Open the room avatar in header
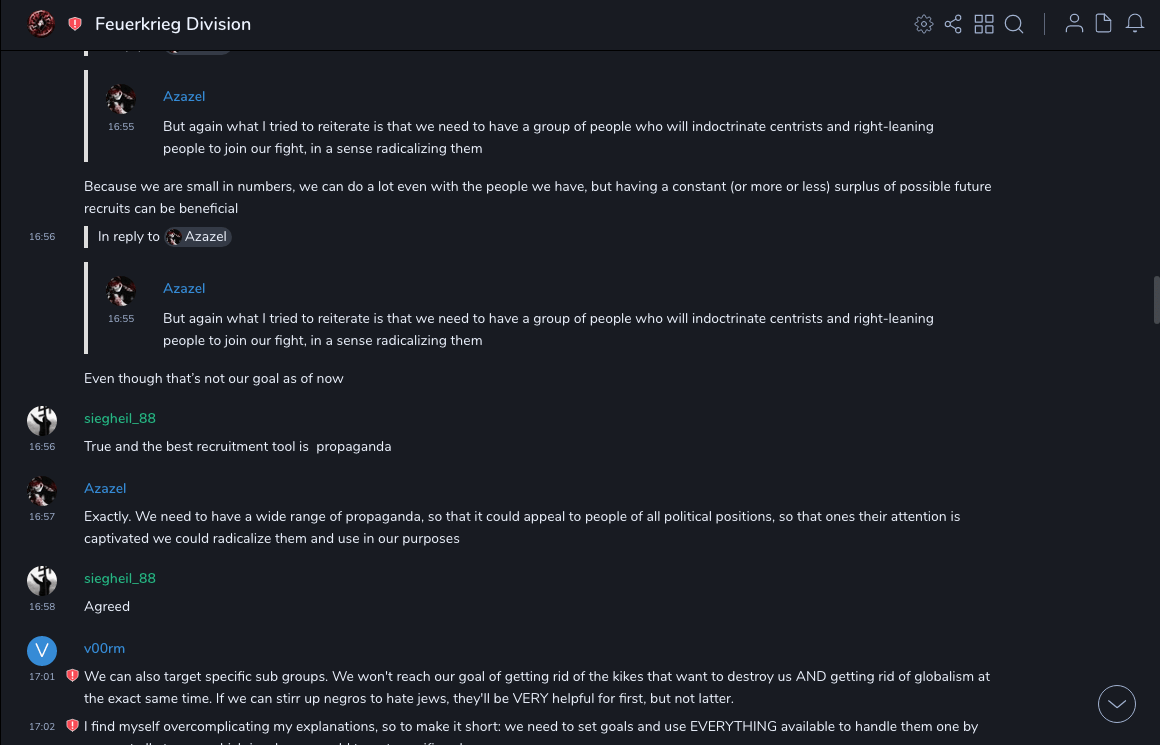 (x=41, y=24)
